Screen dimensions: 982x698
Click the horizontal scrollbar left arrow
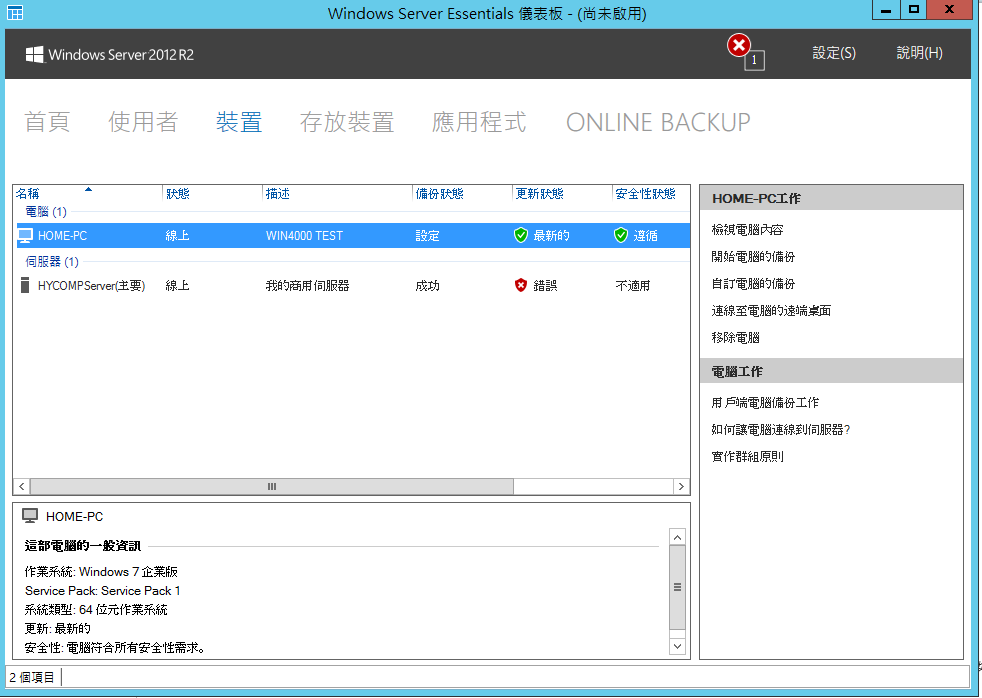coord(21,486)
